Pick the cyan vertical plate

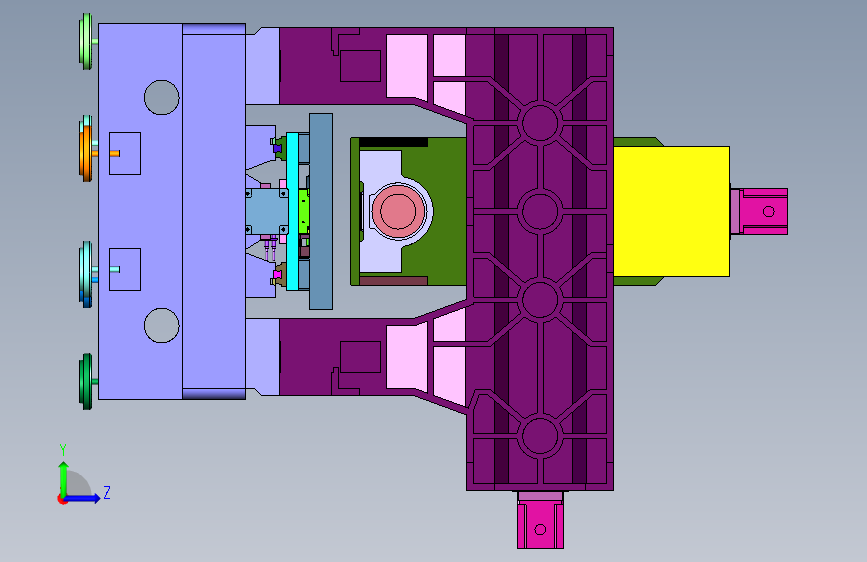(293, 211)
